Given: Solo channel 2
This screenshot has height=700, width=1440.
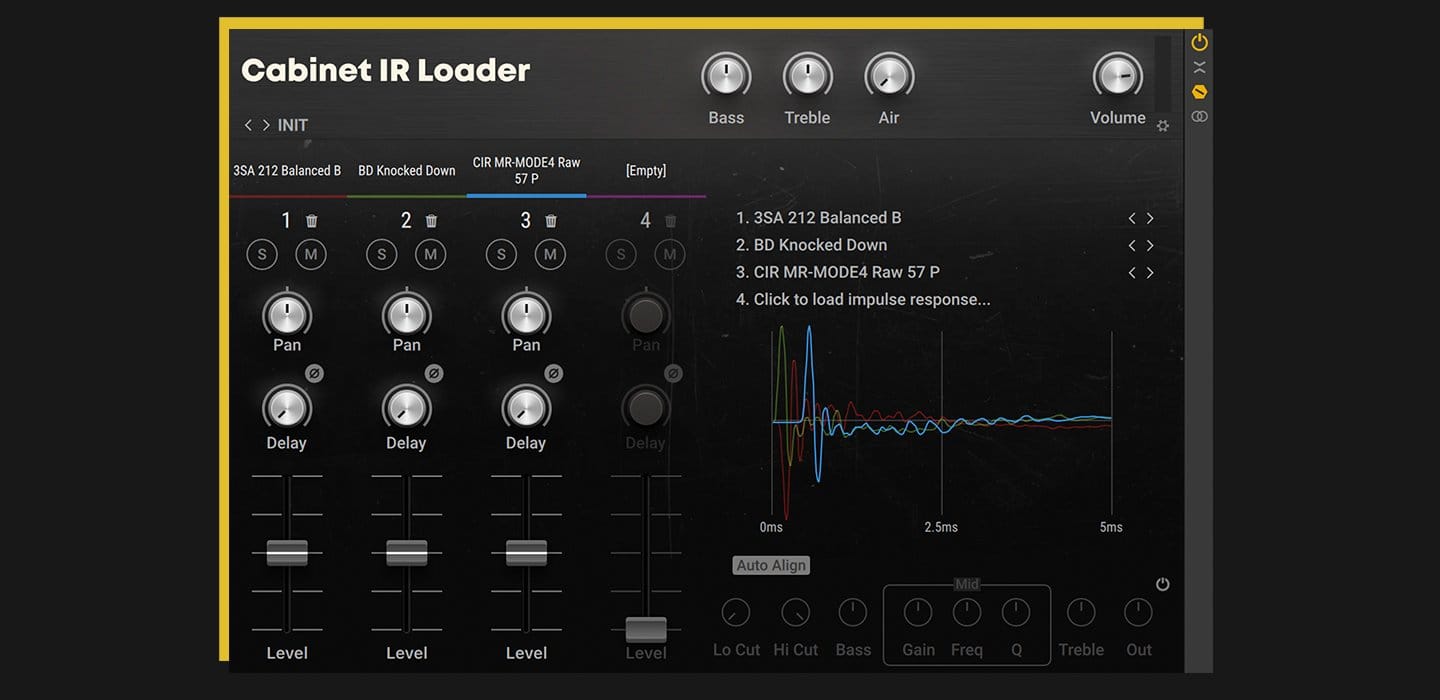Looking at the screenshot, I should click(381, 255).
